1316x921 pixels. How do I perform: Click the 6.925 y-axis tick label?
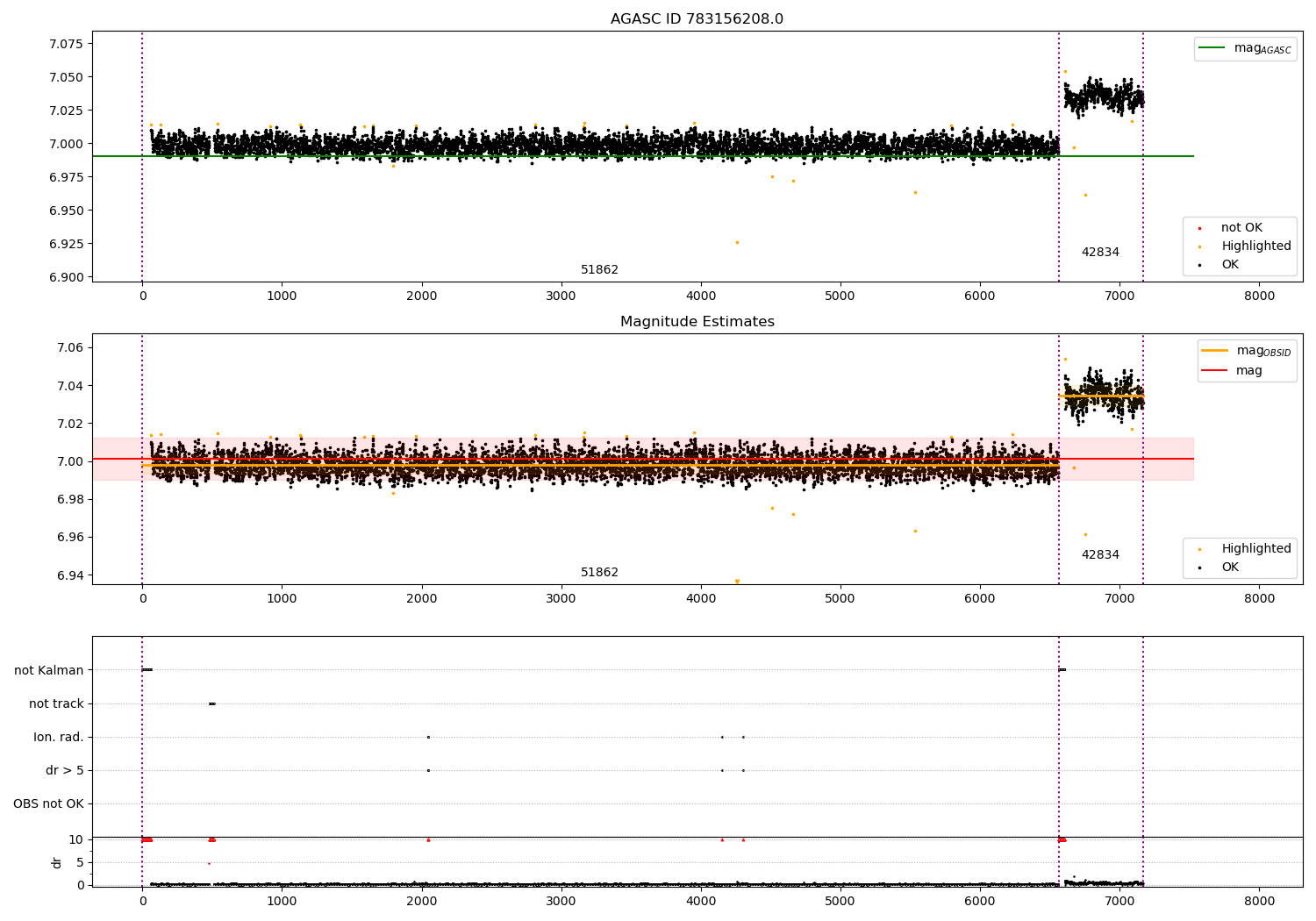click(66, 244)
